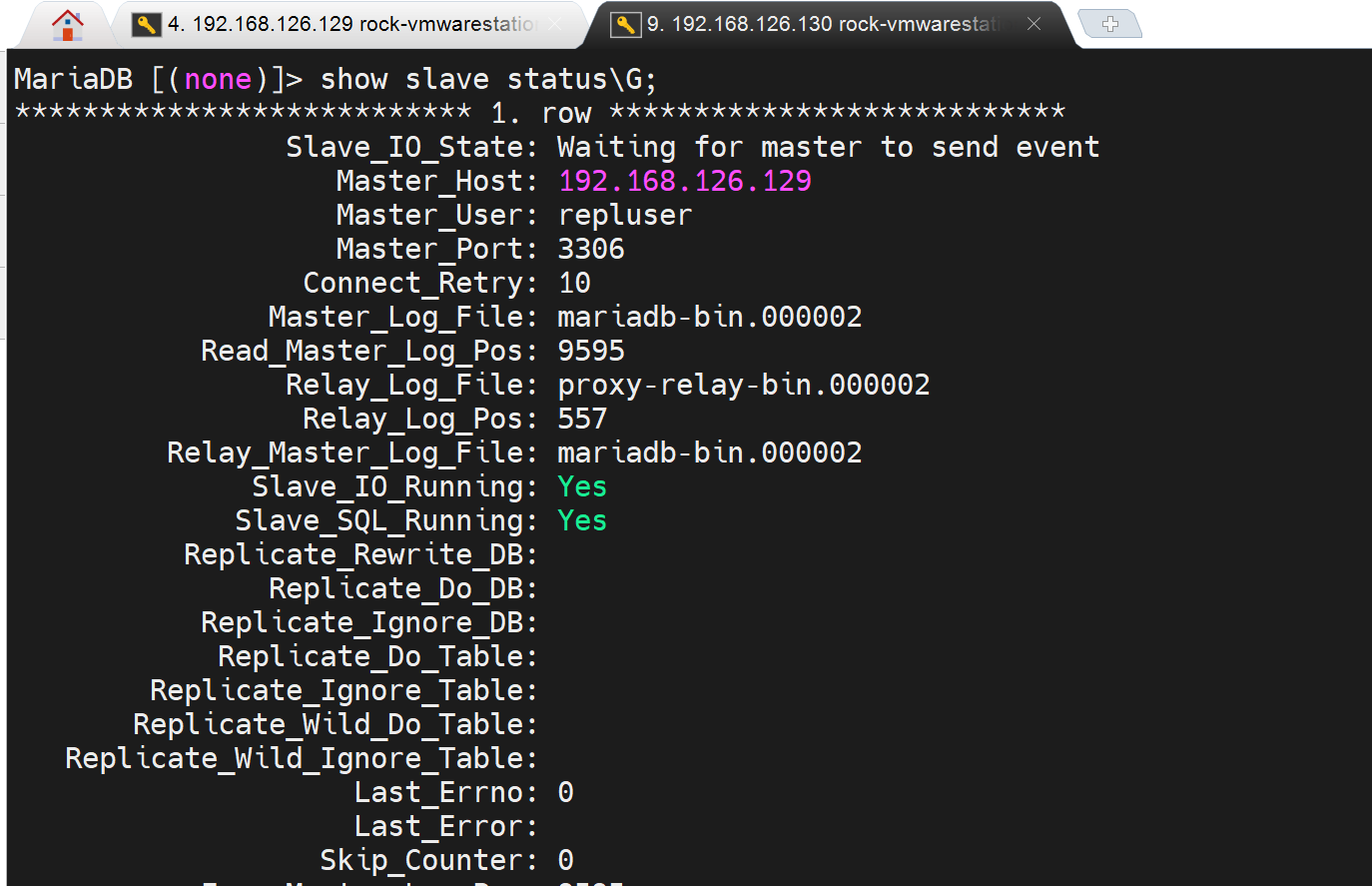Screen dimensions: 1372x886
Task: Click key icon on 192.168.126.130 tab
Action: pyautogui.click(x=626, y=24)
